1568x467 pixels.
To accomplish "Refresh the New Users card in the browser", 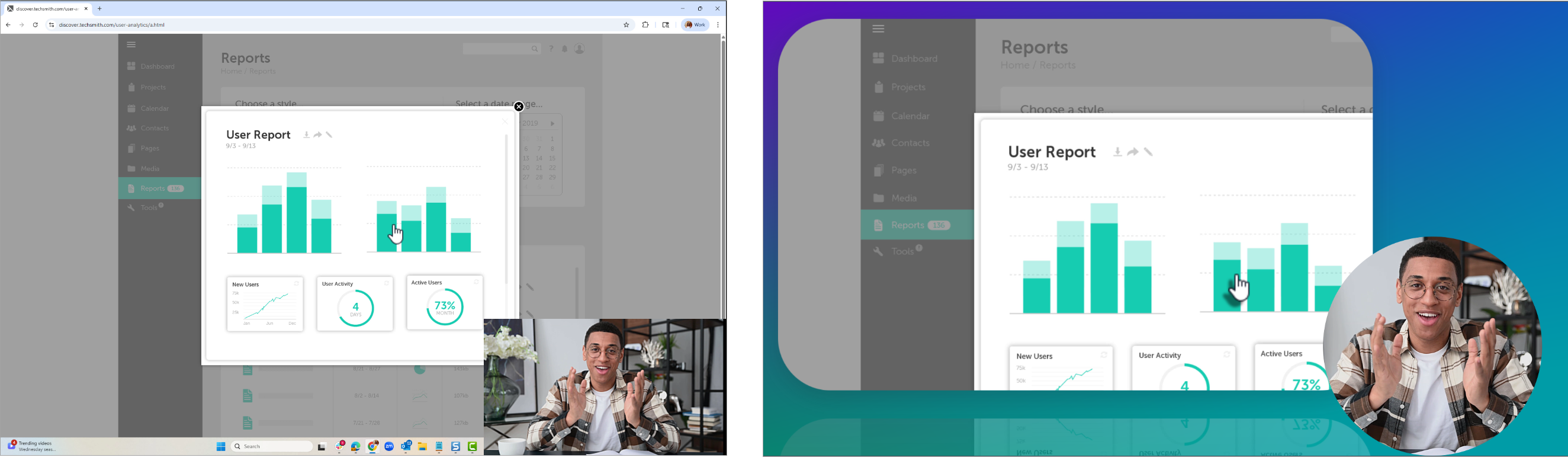I will (x=297, y=284).
